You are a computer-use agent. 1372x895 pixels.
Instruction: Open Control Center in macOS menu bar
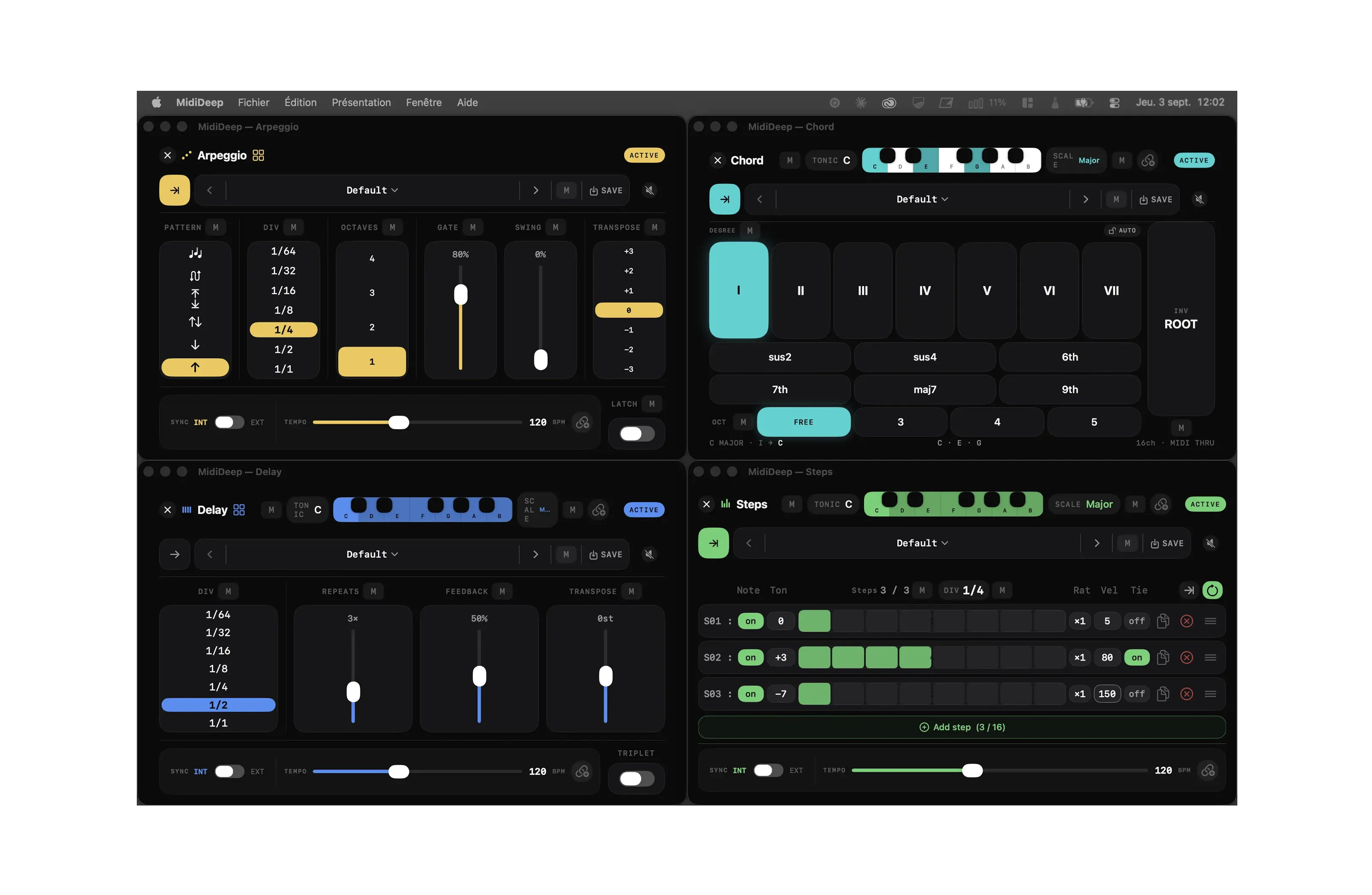[x=1114, y=103]
